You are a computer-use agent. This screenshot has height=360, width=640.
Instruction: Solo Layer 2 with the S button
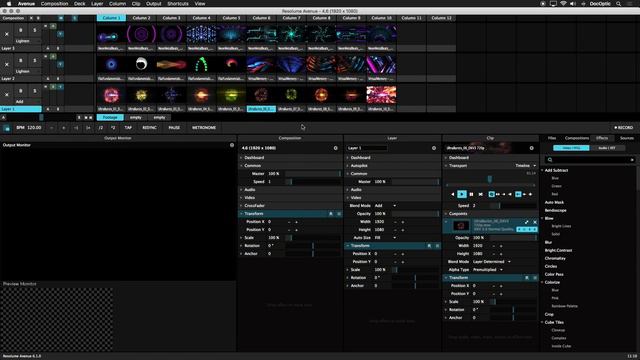tap(35, 60)
